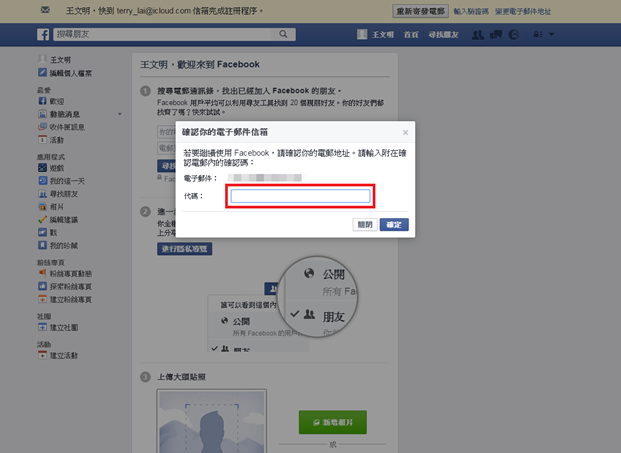Click the green 新增相片 button
This screenshot has height=453, width=621.
pos(333,423)
